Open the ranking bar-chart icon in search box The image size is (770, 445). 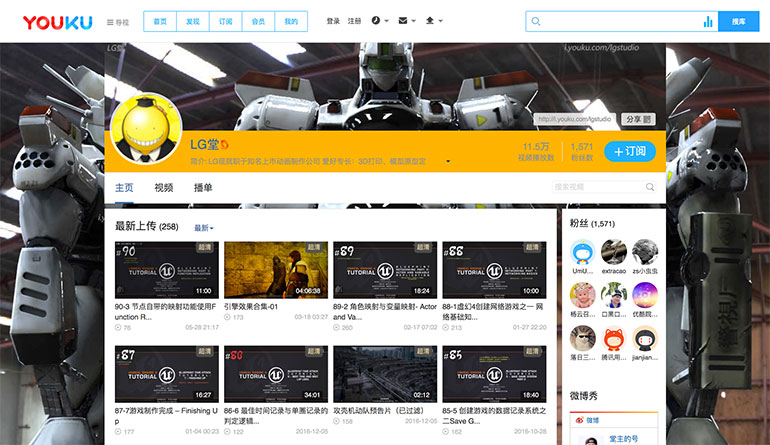click(x=708, y=21)
